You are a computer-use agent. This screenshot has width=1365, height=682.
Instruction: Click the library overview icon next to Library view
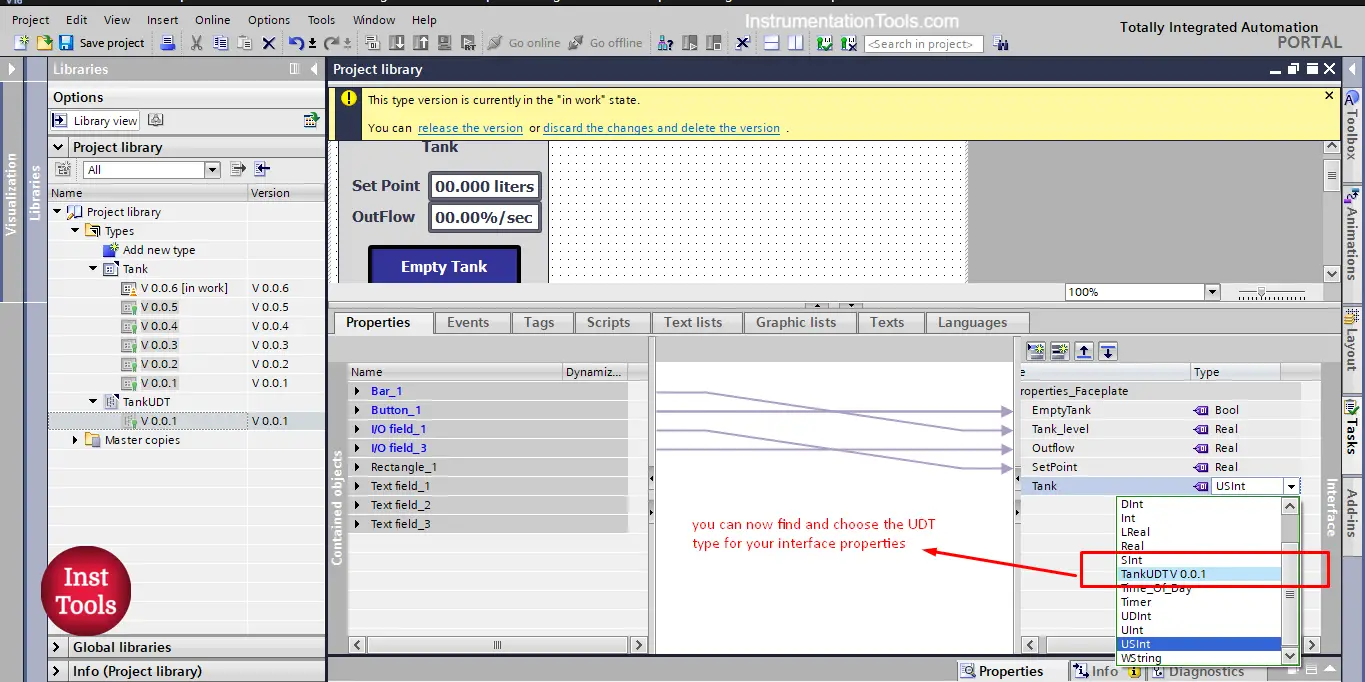(156, 121)
